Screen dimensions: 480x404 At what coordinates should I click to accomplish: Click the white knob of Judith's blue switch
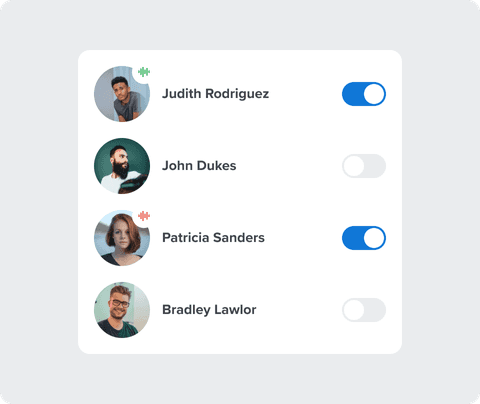(374, 94)
